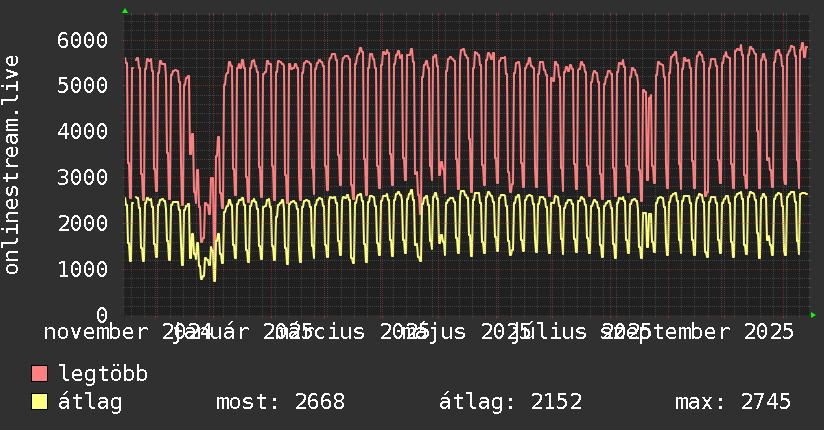The width and height of the screenshot is (824, 430).
Task: Click the 1000 y-axis tick label
Action: pos(81,269)
